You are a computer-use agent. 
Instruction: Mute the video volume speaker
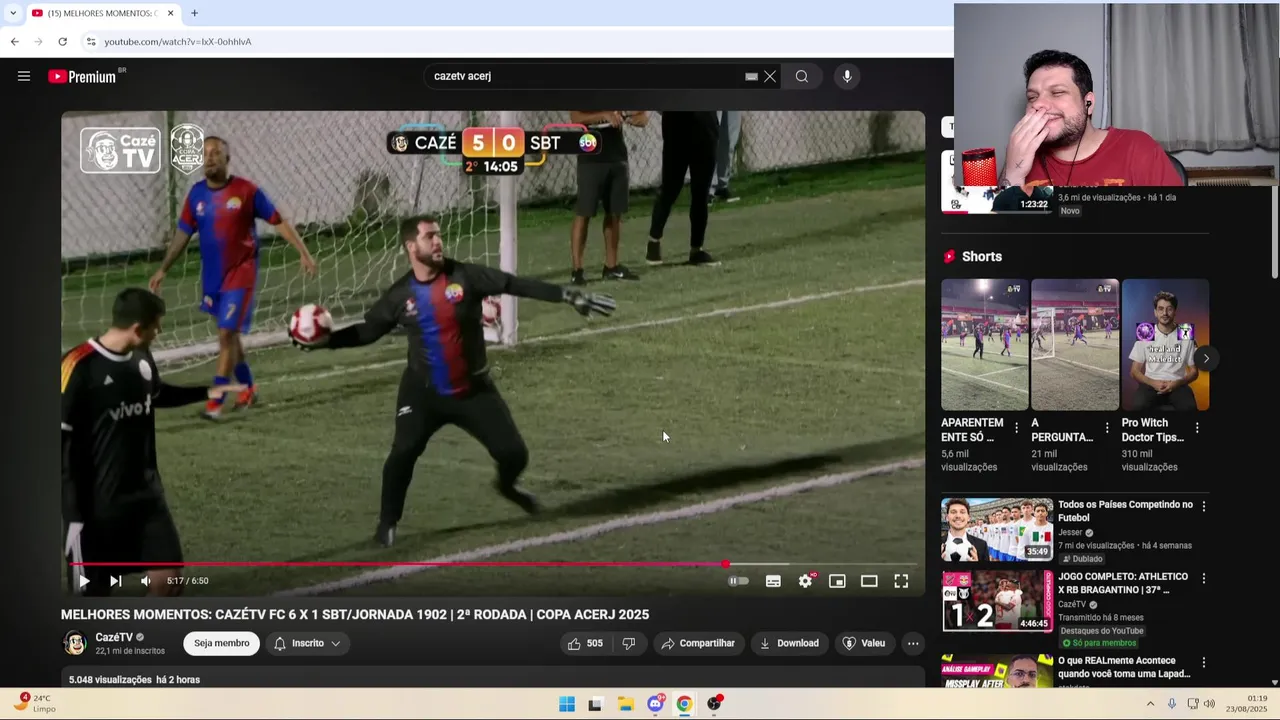tap(146, 581)
